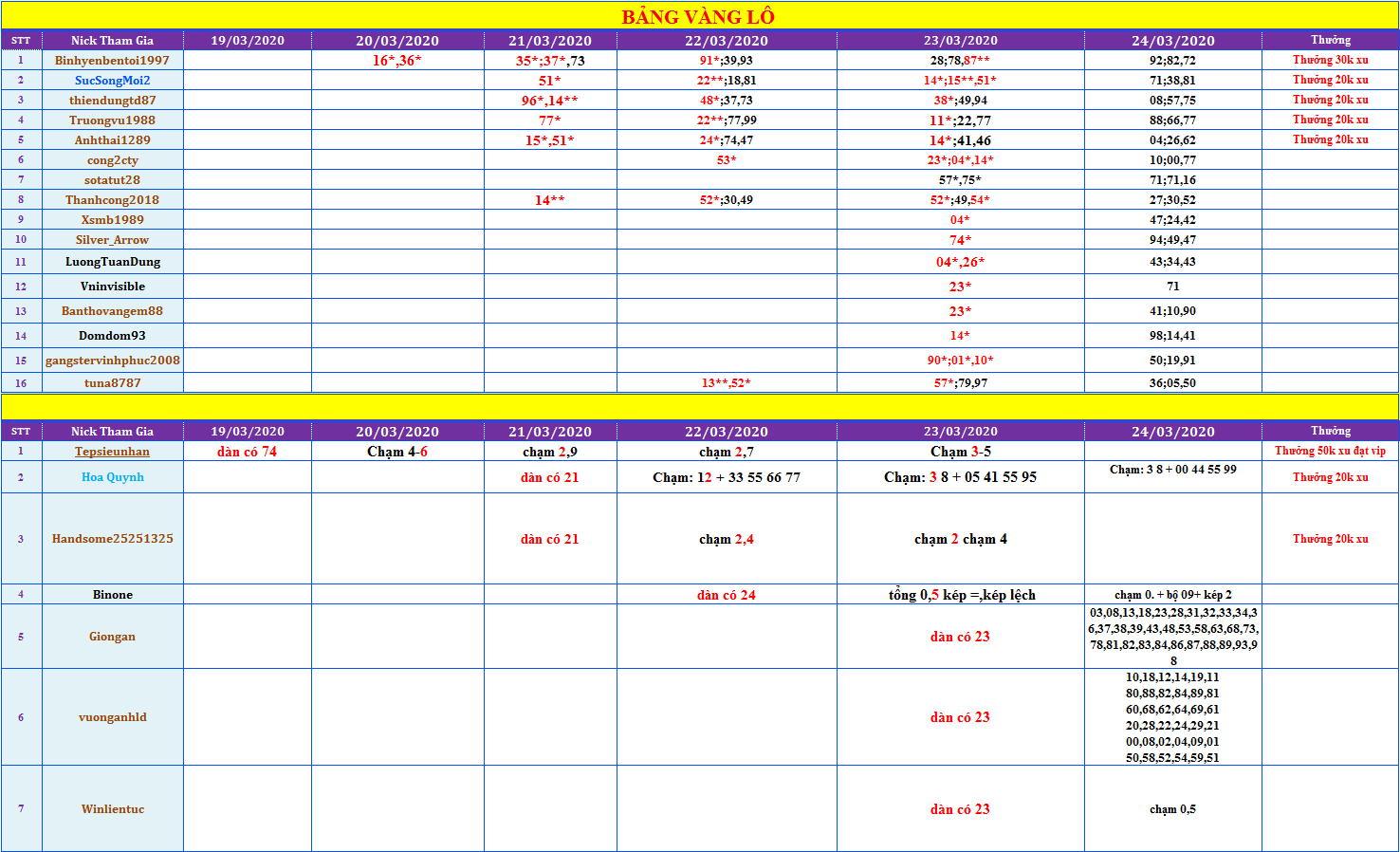
Task: Click the chạm 0,5 cell in Winlientuc row
Action: click(x=1172, y=808)
